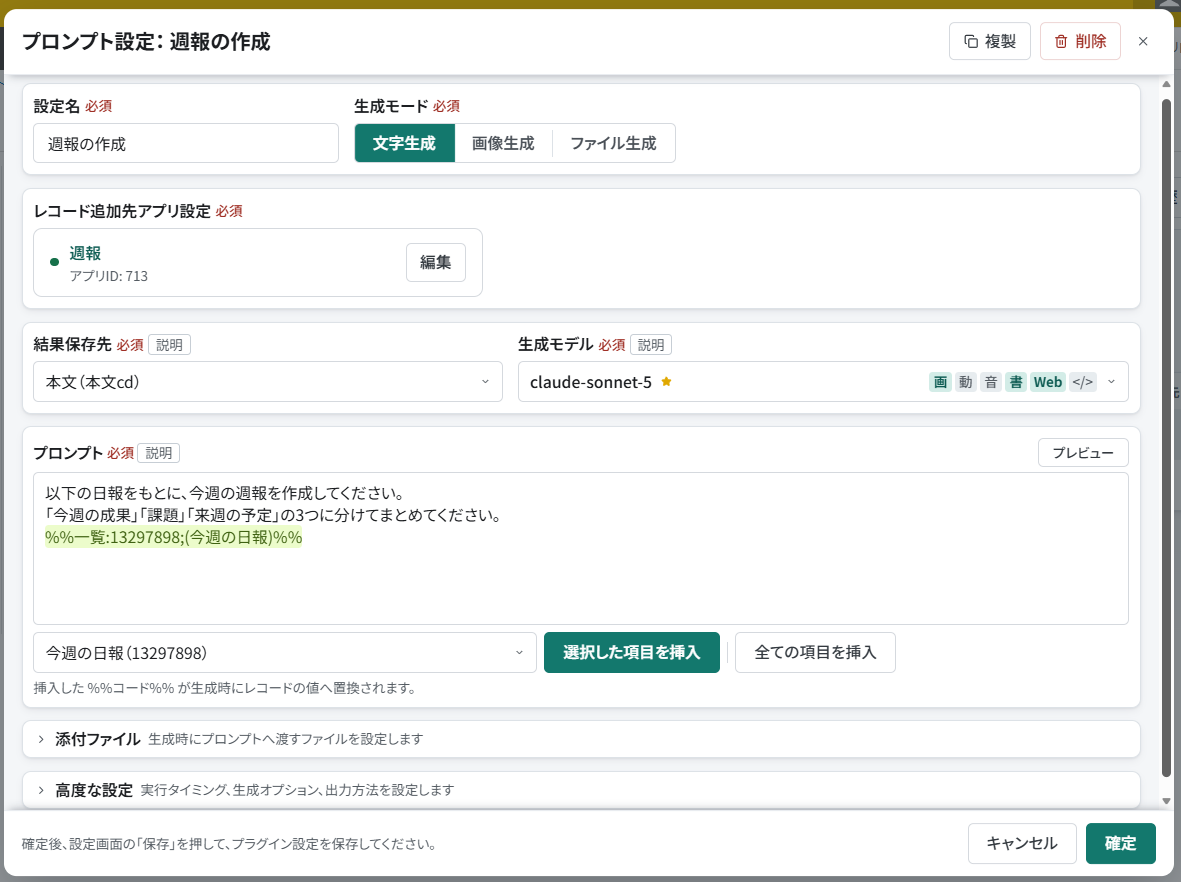This screenshot has width=1181, height=882.
Task: Click the first prompt line 以下の日報をもとに
Action: pos(224,493)
